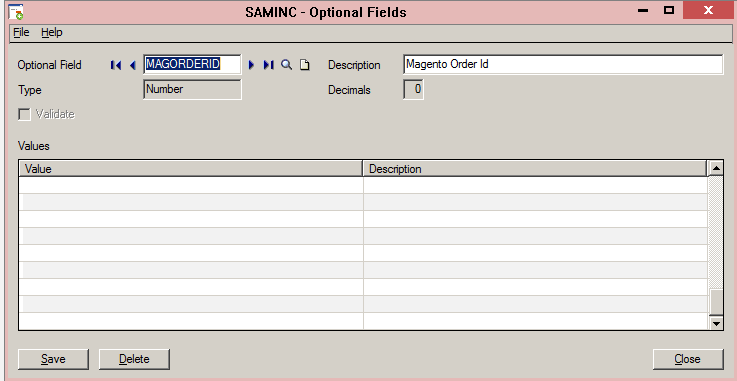Image resolution: width=737 pixels, height=381 pixels.
Task: Open the File menu
Action: click(x=21, y=32)
